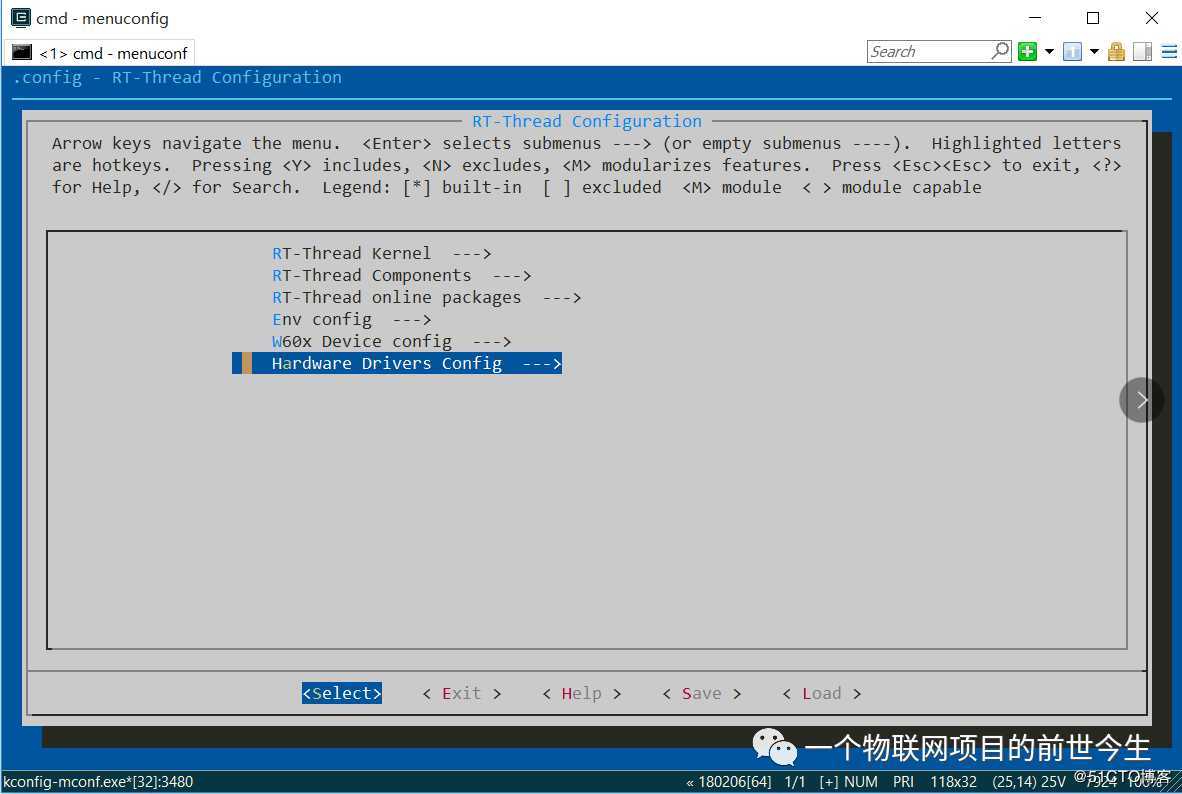
Task: Click the next image arrow overlay
Action: 1141,400
